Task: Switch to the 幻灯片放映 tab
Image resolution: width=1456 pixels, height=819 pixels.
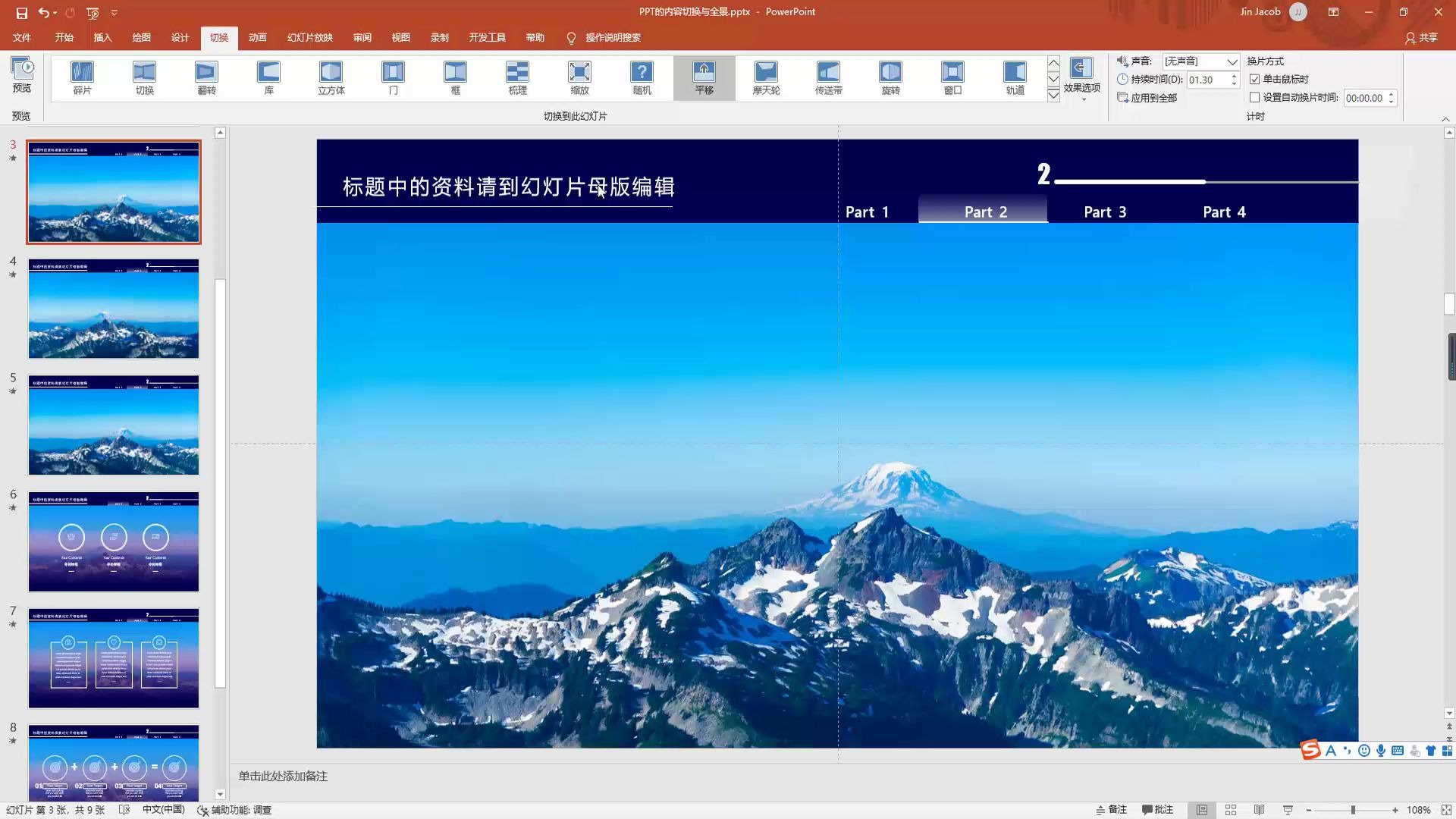Action: [x=309, y=37]
